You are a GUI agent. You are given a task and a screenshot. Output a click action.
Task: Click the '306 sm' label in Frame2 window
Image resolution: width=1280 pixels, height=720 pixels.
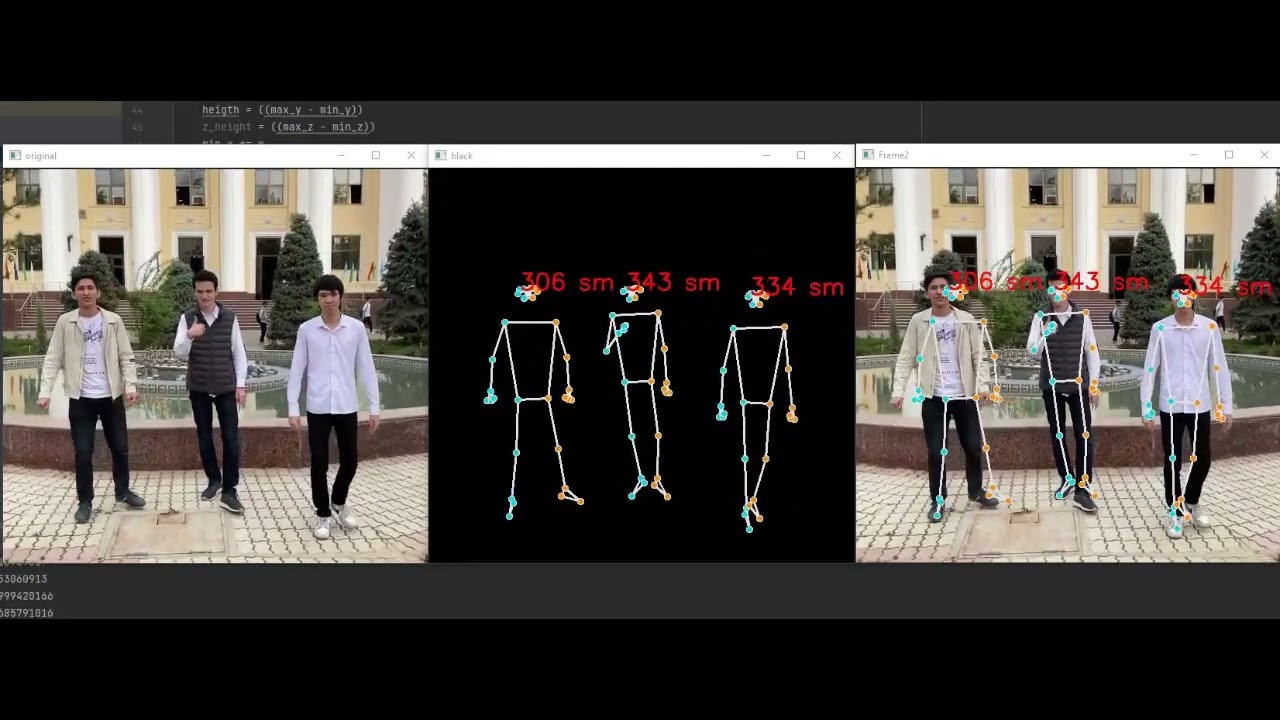click(995, 283)
